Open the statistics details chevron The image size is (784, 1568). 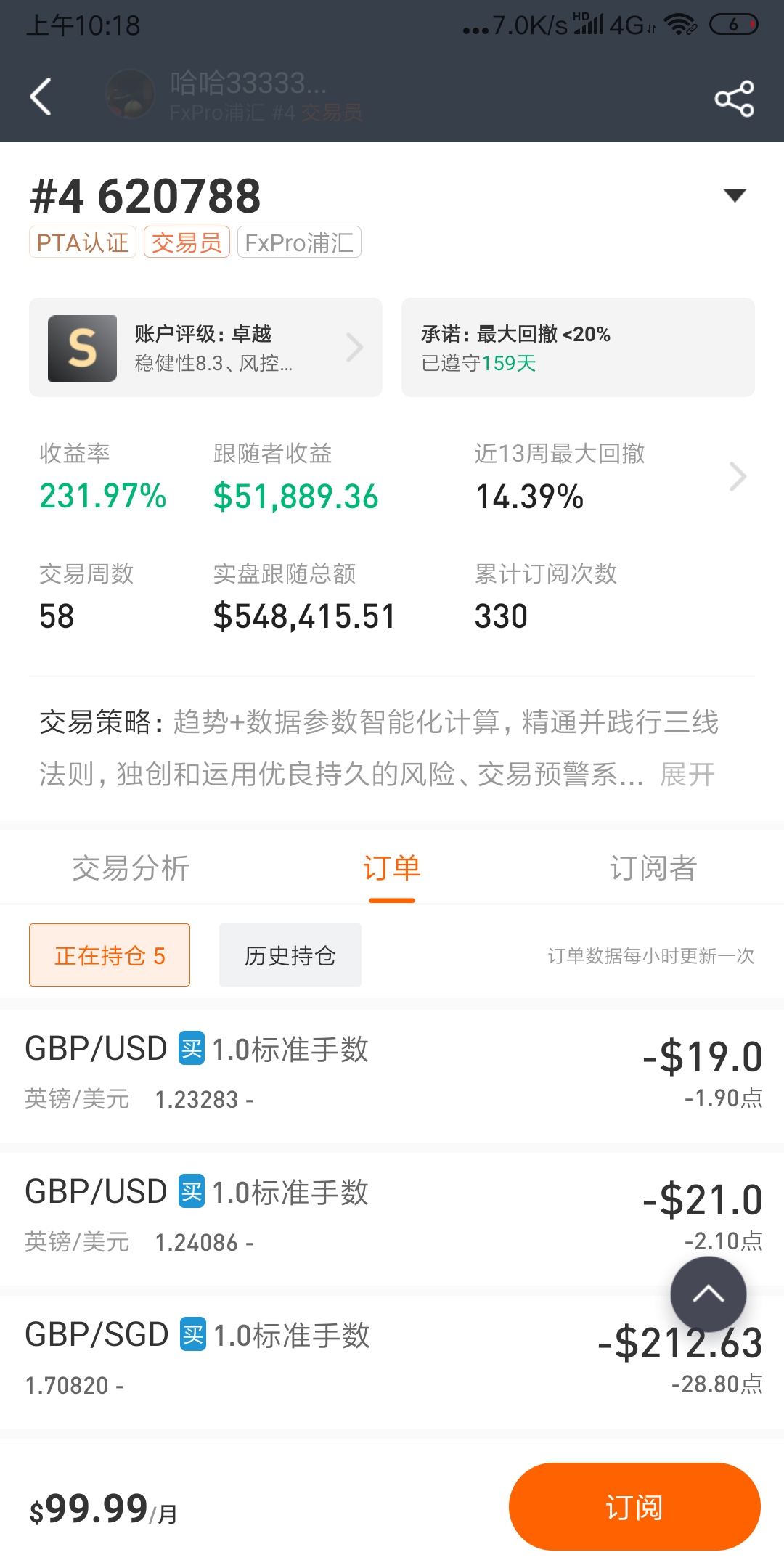(738, 477)
